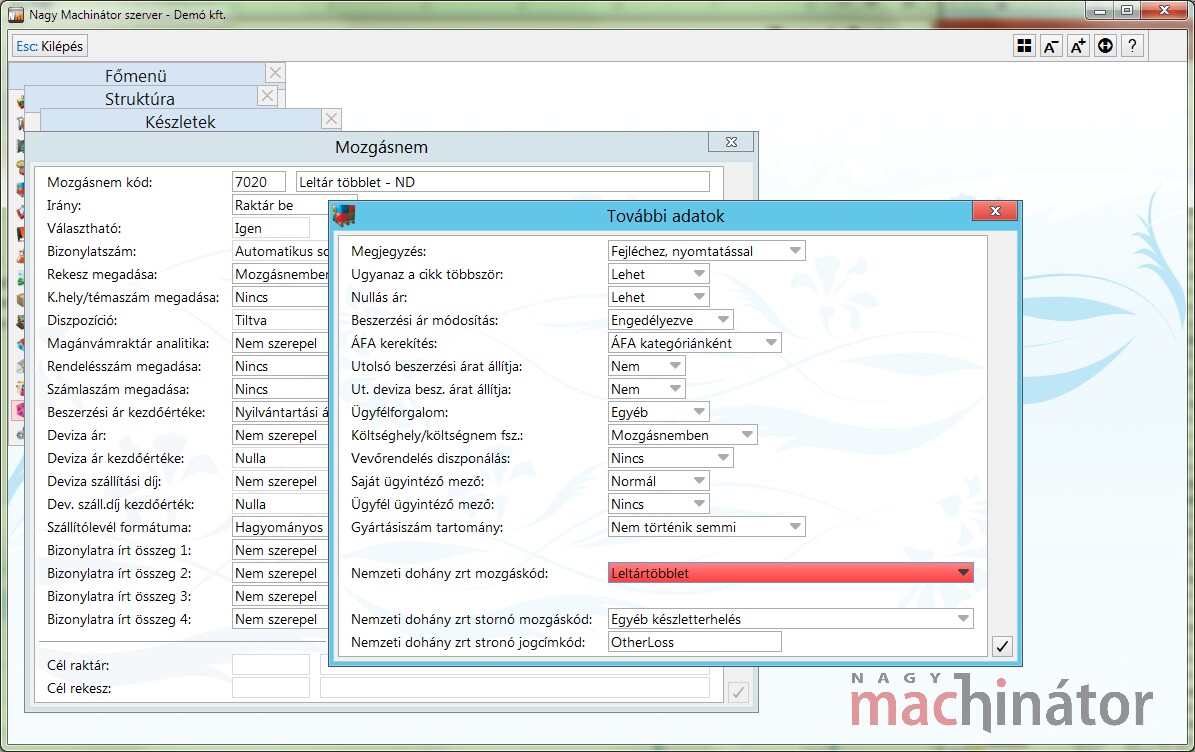
Task: Click Magánvámraktár analitika field
Action: pyautogui.click(x=280, y=343)
